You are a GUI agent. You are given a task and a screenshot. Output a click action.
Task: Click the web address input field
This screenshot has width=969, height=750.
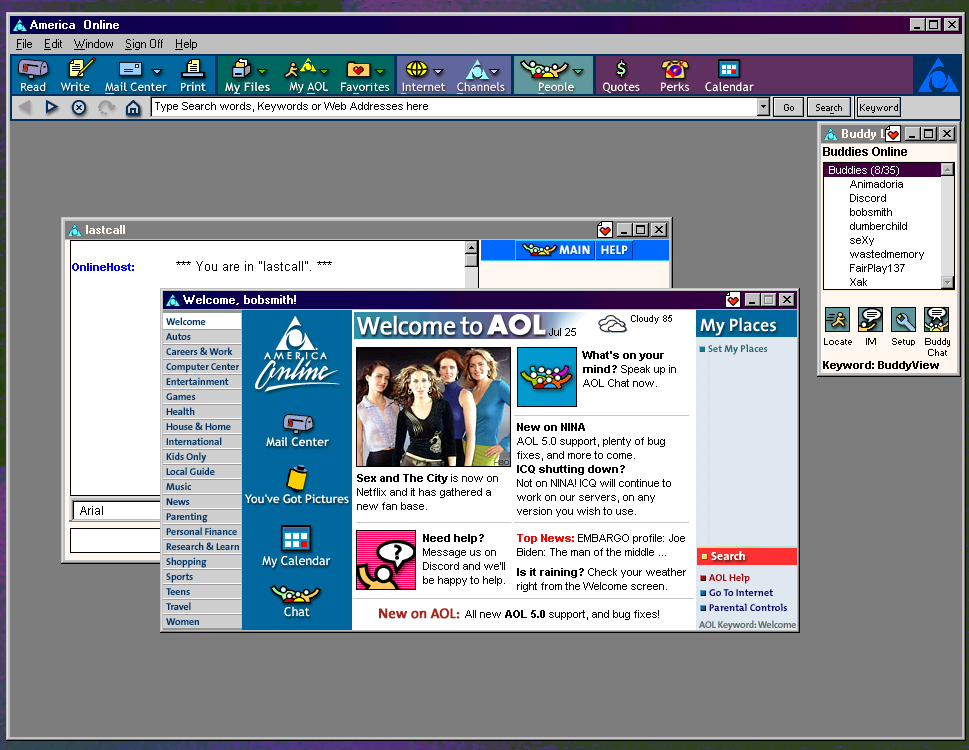click(x=454, y=107)
